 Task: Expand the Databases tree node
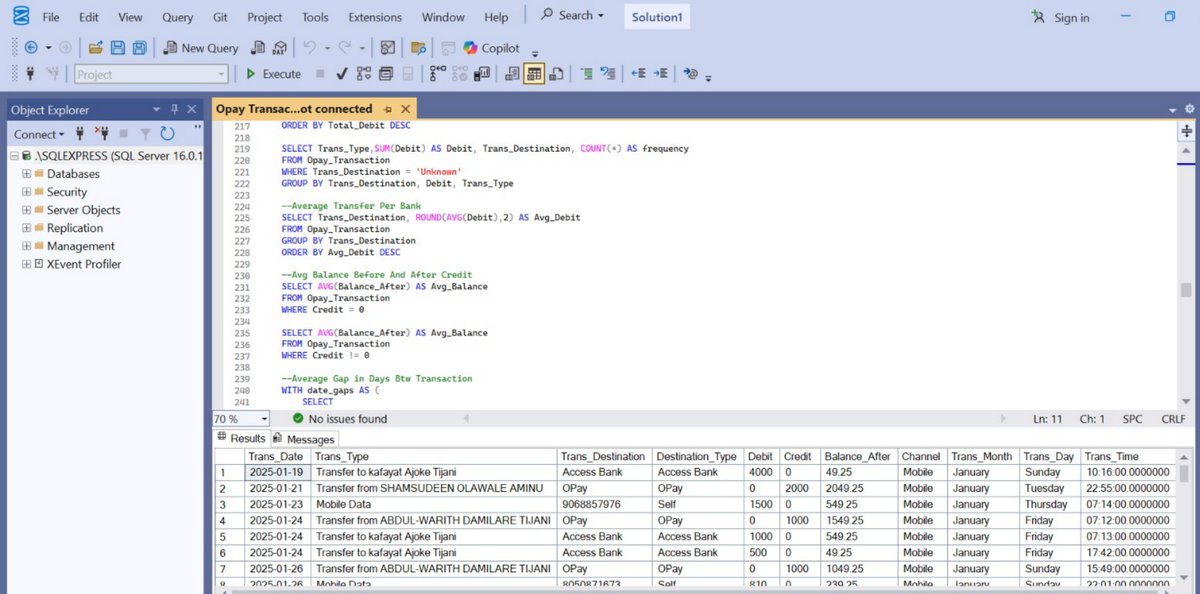[26, 174]
